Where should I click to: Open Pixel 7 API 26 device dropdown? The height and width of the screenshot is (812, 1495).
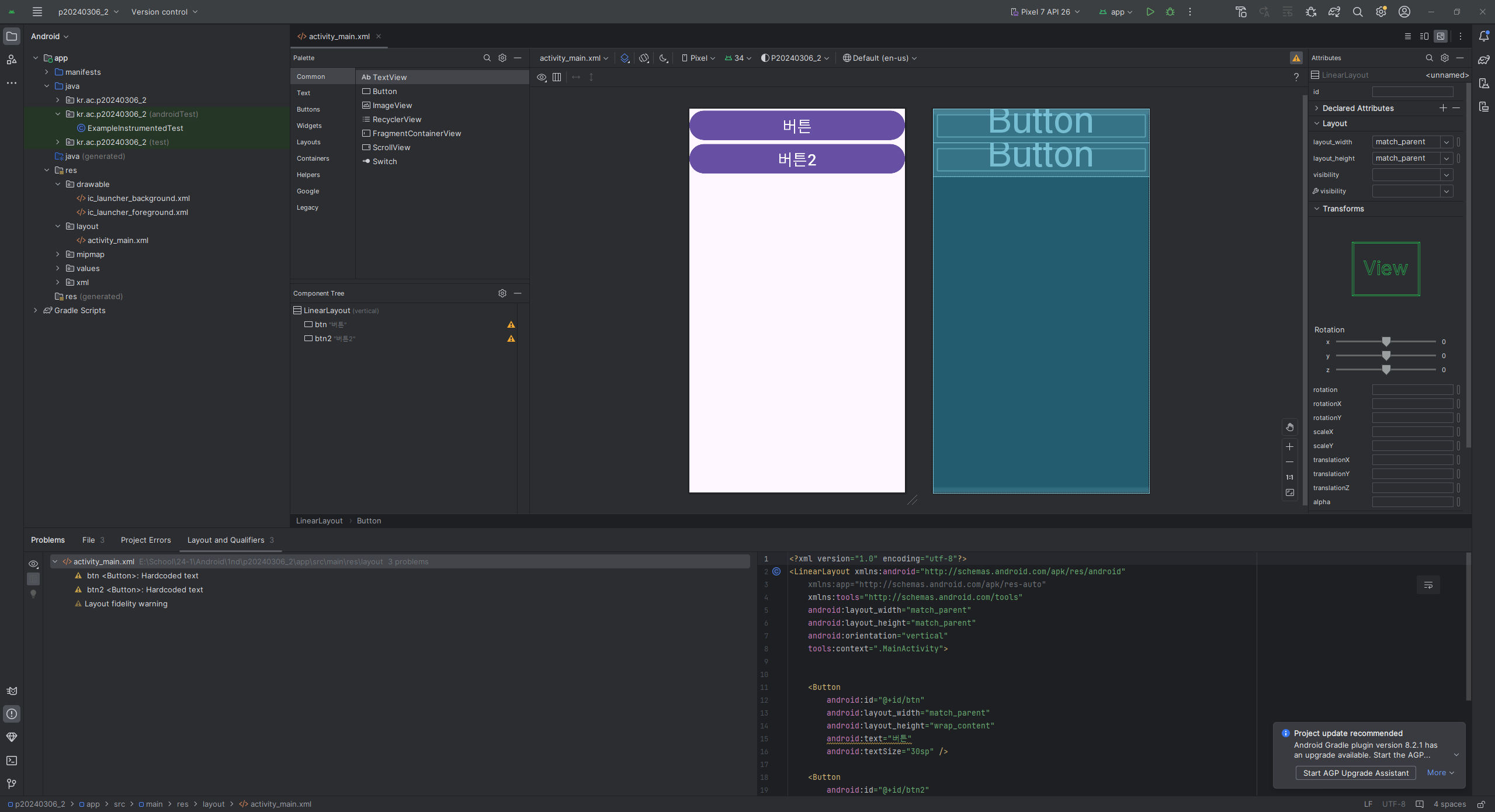click(1045, 12)
